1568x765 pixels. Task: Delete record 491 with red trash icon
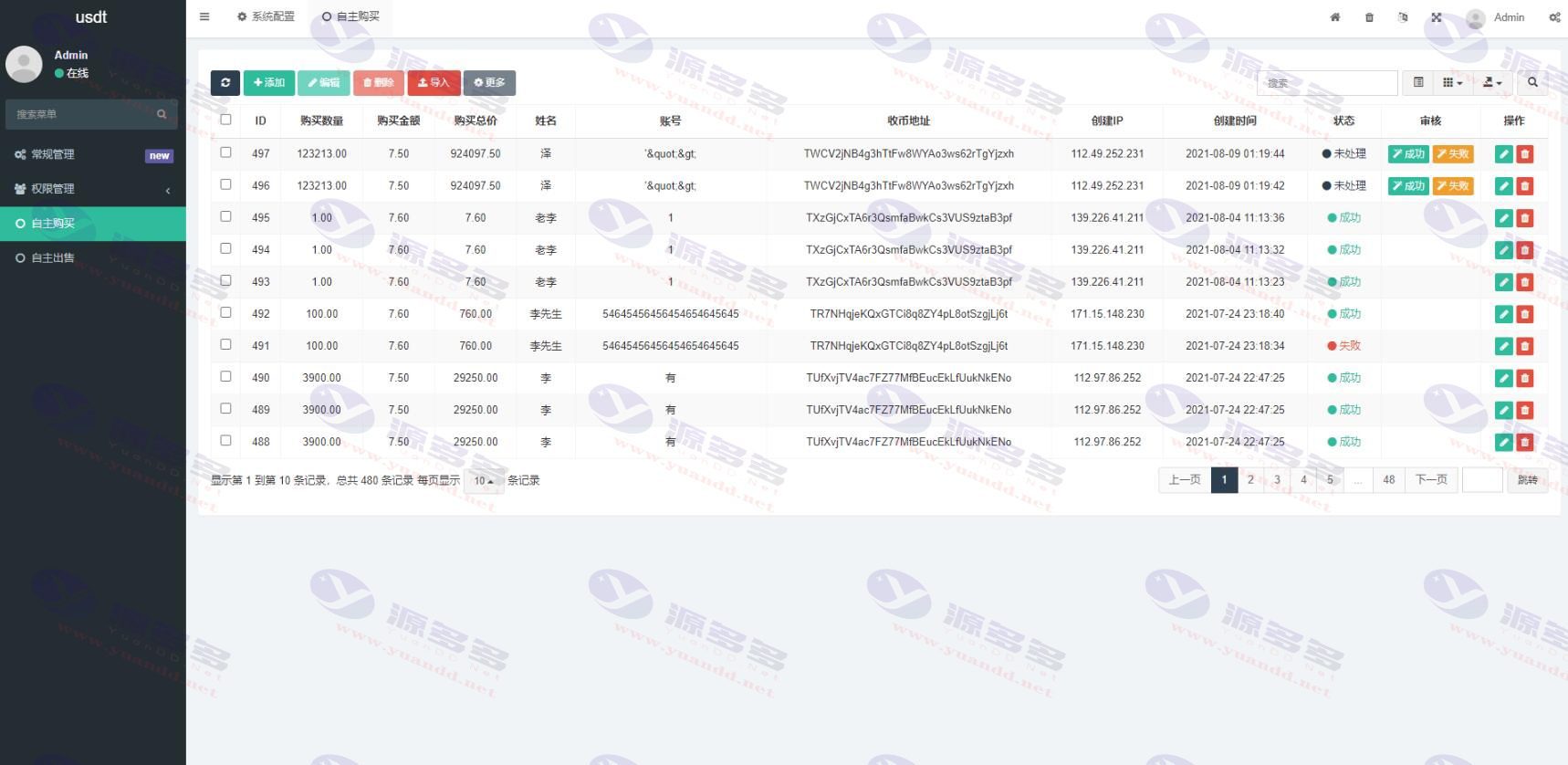pos(1524,346)
